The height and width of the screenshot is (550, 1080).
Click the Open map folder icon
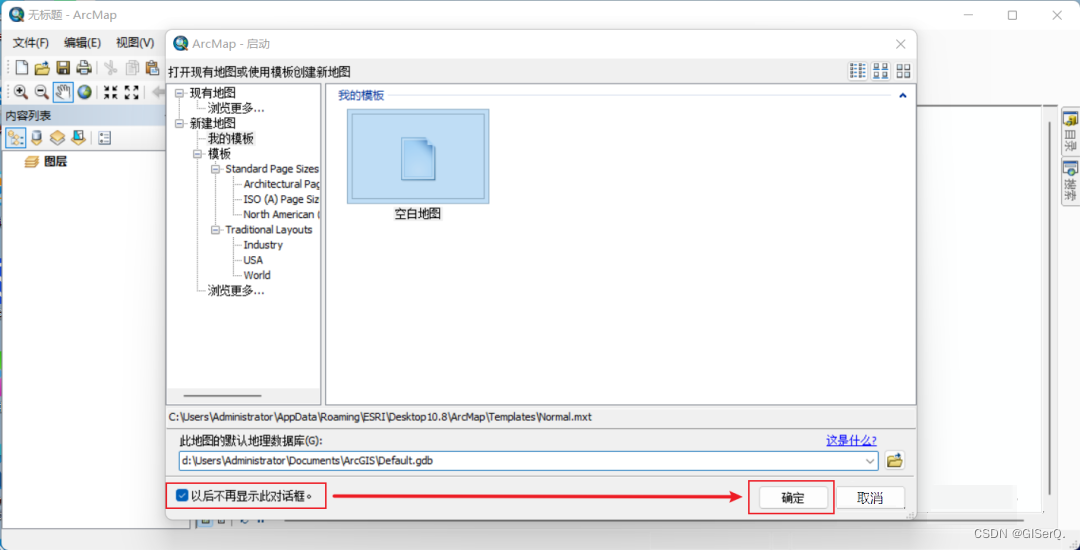click(x=43, y=67)
